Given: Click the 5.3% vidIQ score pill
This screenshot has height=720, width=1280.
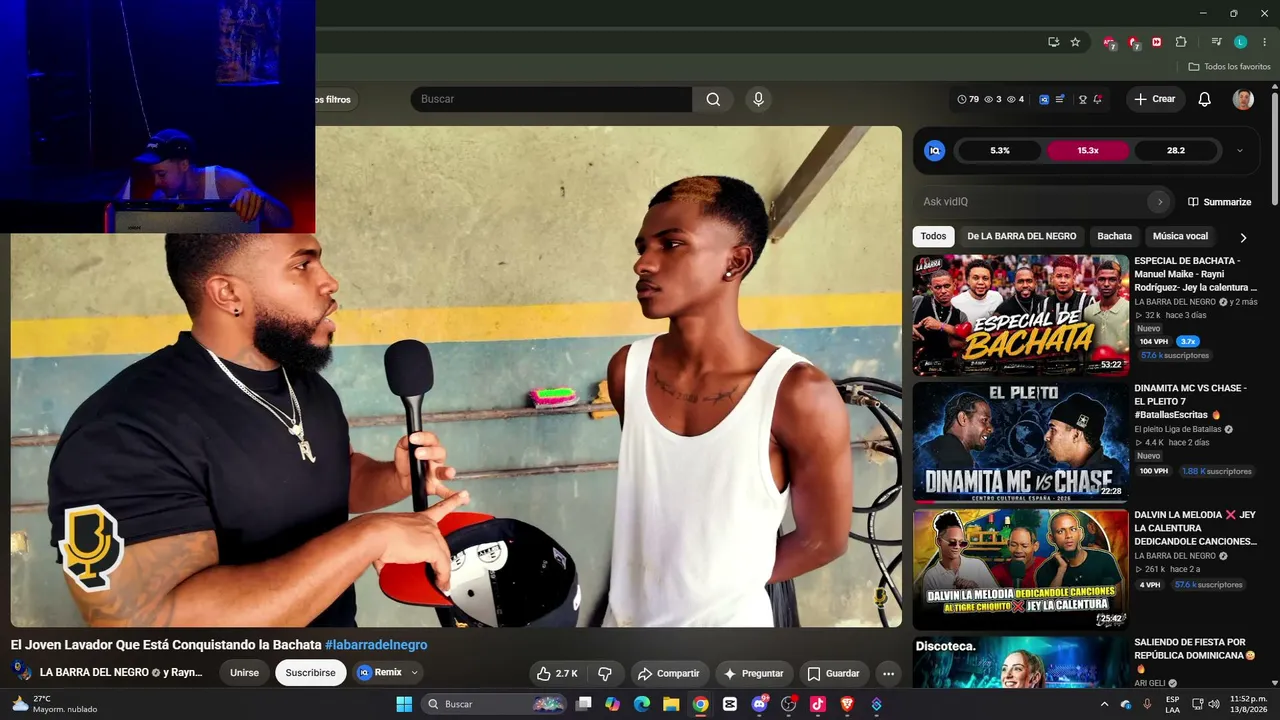Looking at the screenshot, I should 1000,151.
